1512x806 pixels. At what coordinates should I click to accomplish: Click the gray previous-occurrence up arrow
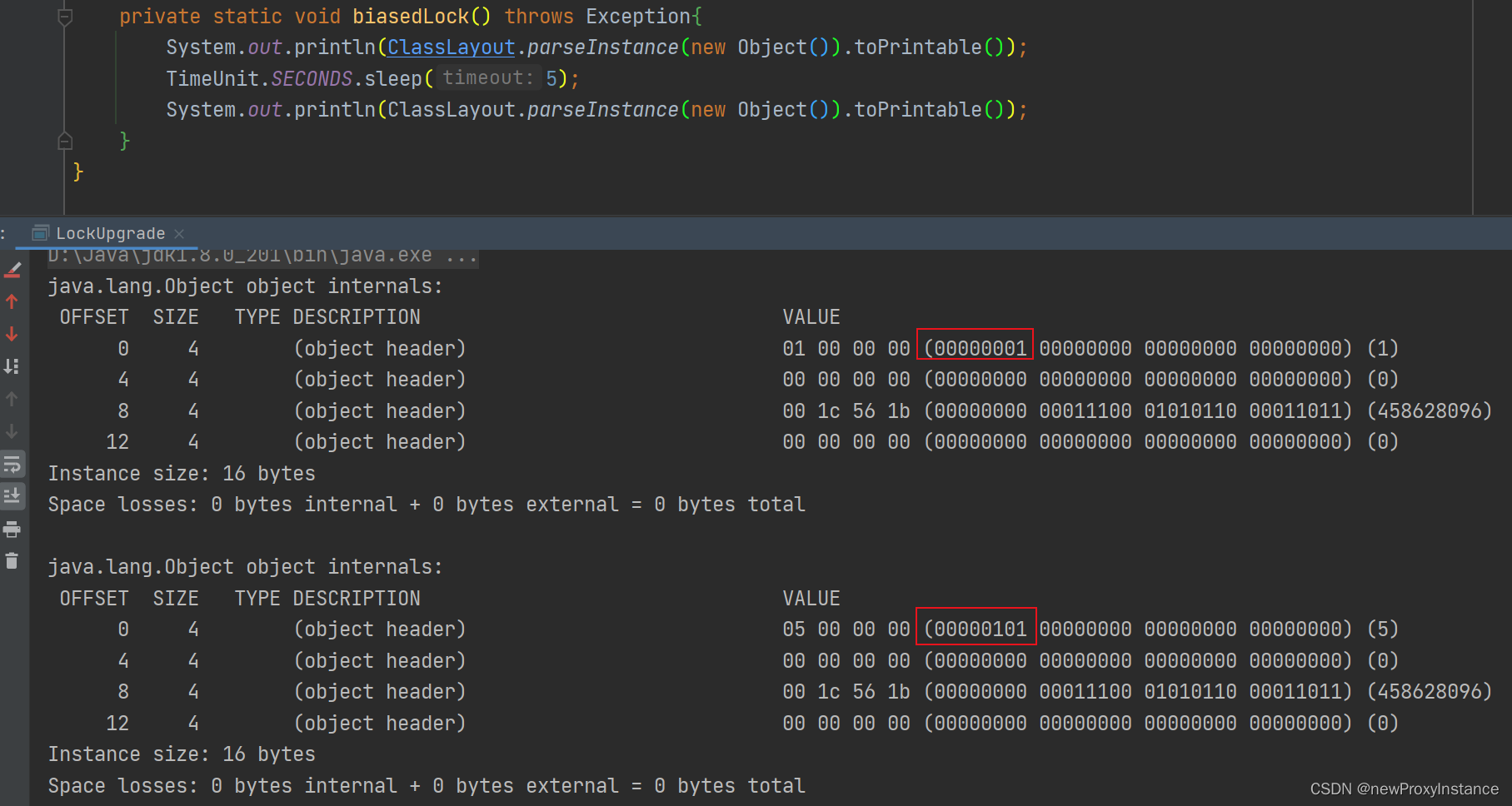point(12,398)
